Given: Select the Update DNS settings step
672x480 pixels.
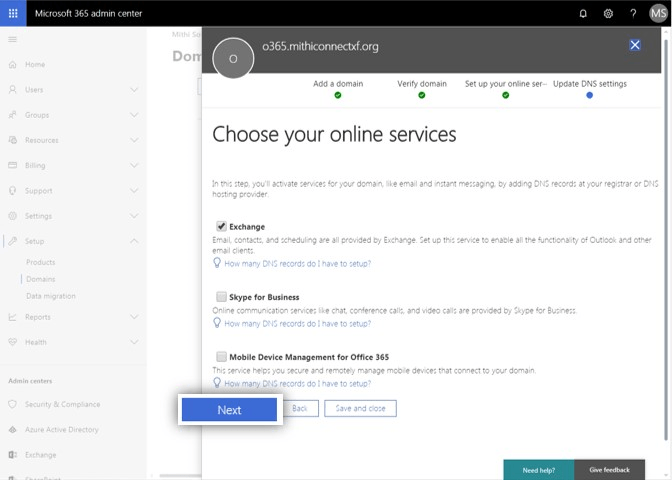Looking at the screenshot, I should pos(589,88).
